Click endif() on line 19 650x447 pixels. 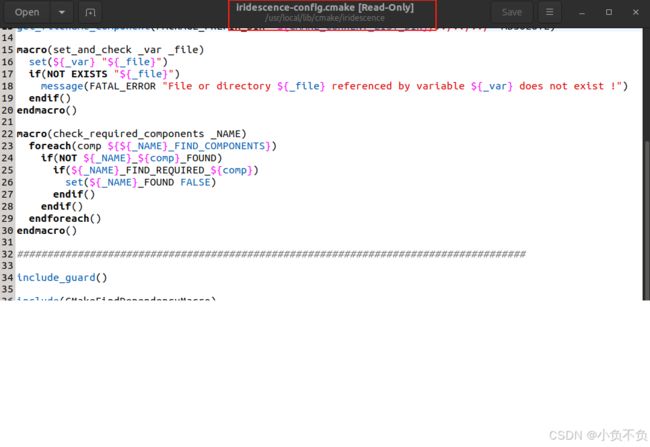pos(50,98)
